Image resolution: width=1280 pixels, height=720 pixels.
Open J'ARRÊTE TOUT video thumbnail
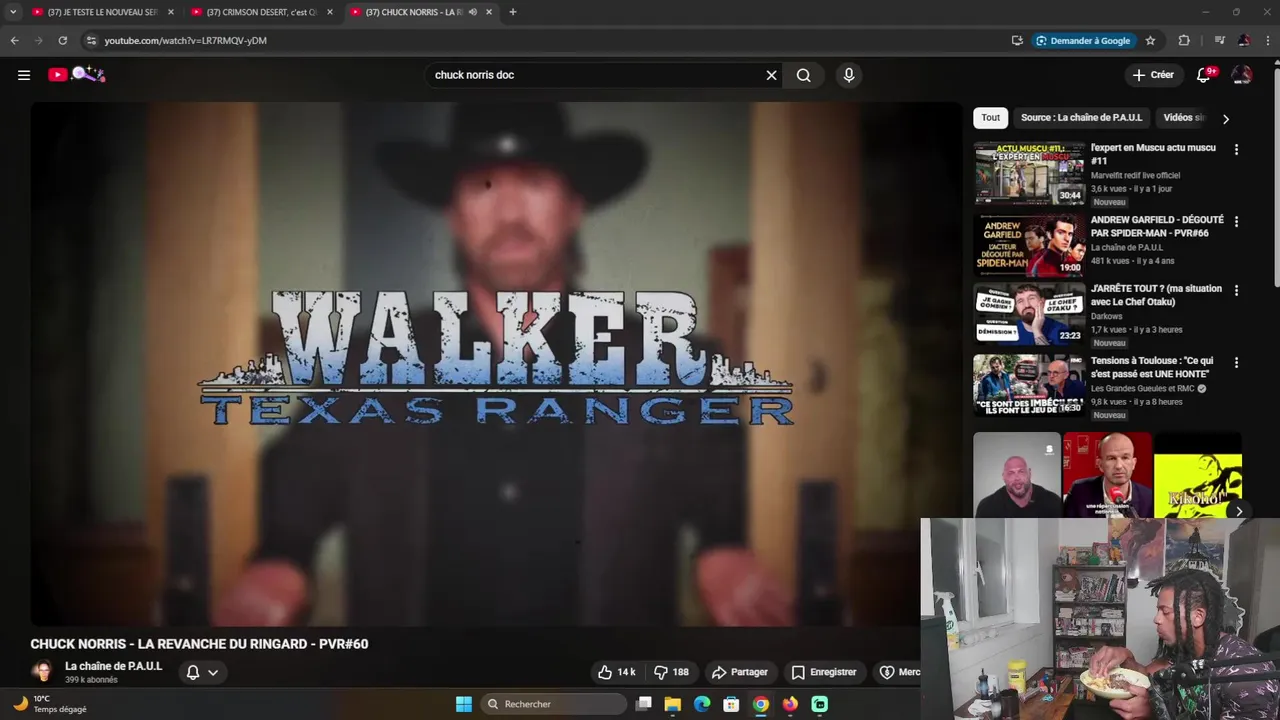pos(1029,314)
